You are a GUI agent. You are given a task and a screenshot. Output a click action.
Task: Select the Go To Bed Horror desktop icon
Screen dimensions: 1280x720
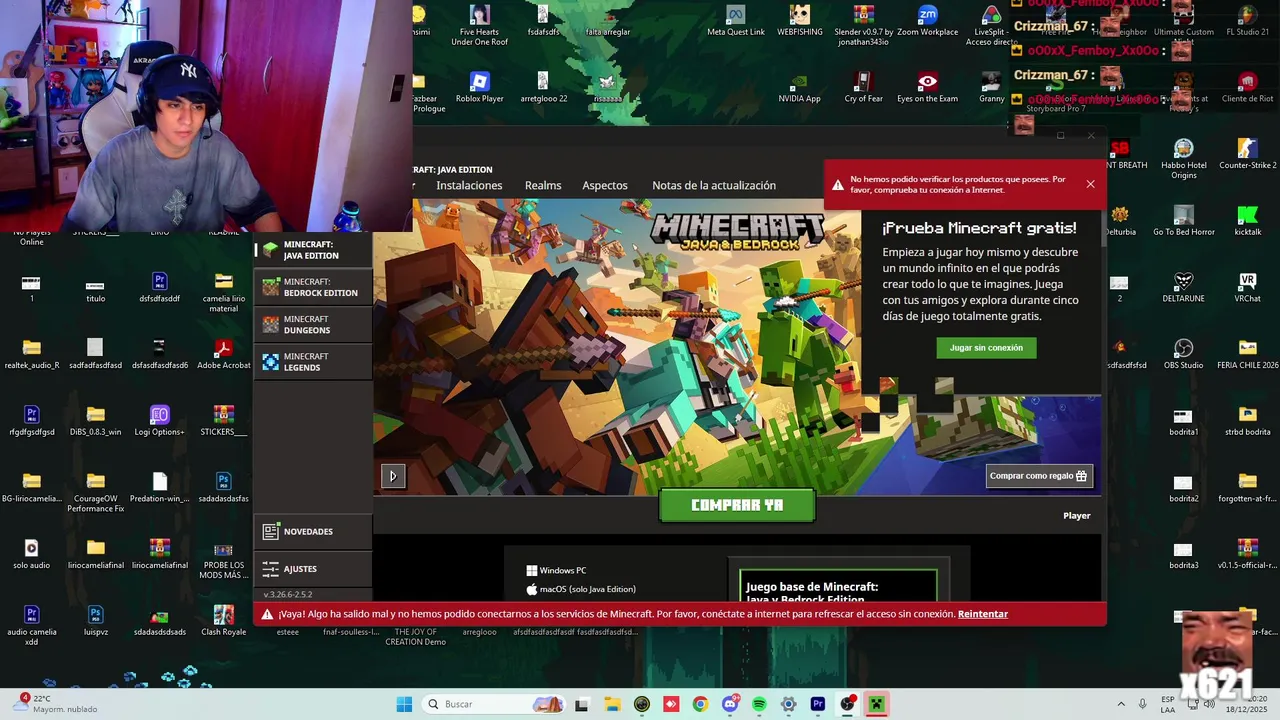click(x=1184, y=221)
